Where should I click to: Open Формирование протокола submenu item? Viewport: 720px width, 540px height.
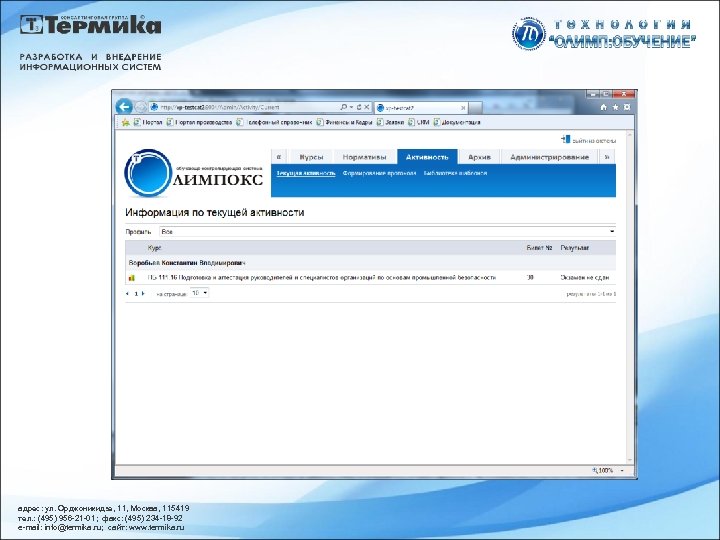[379, 173]
